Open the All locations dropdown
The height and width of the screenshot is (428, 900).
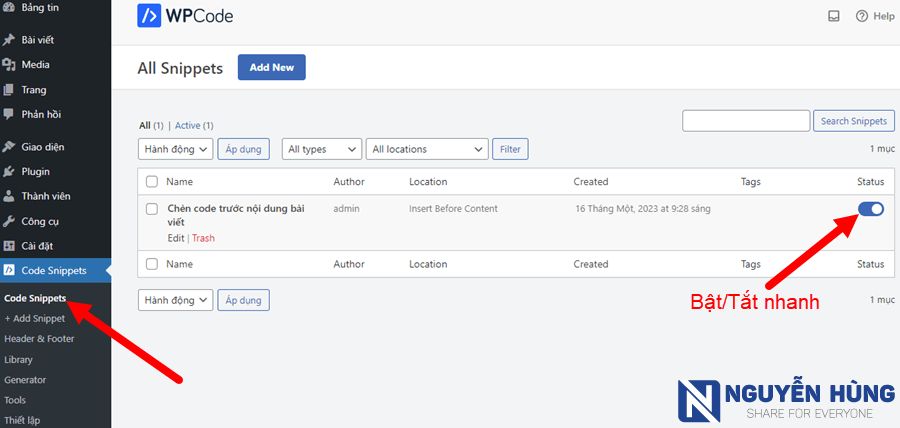427,149
